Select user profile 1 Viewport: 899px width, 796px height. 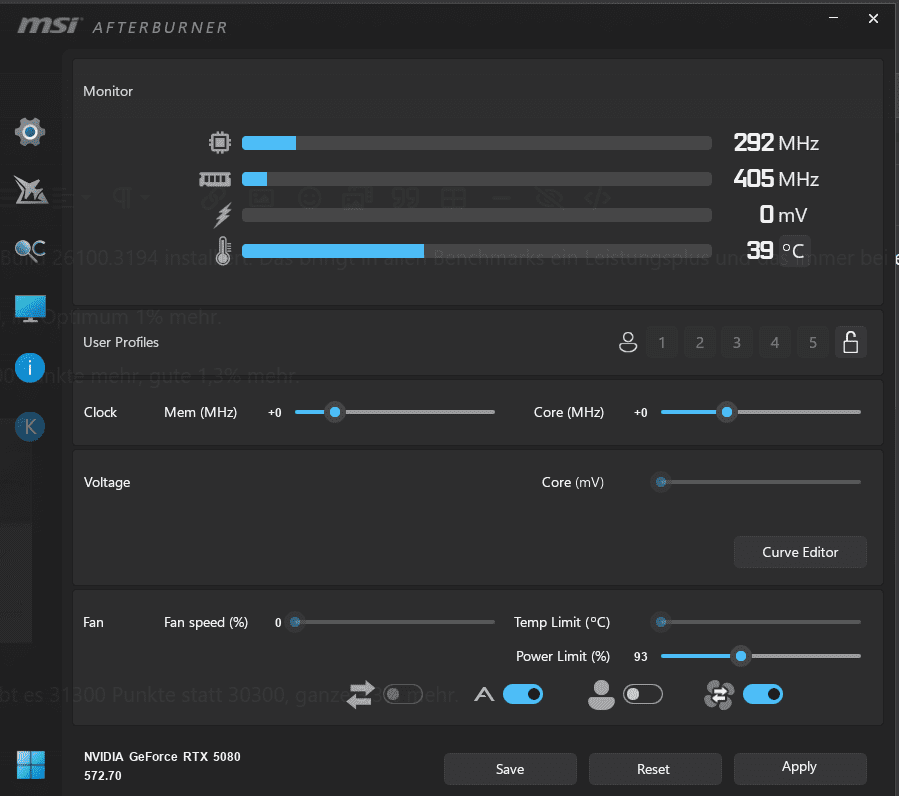pyautogui.click(x=662, y=342)
